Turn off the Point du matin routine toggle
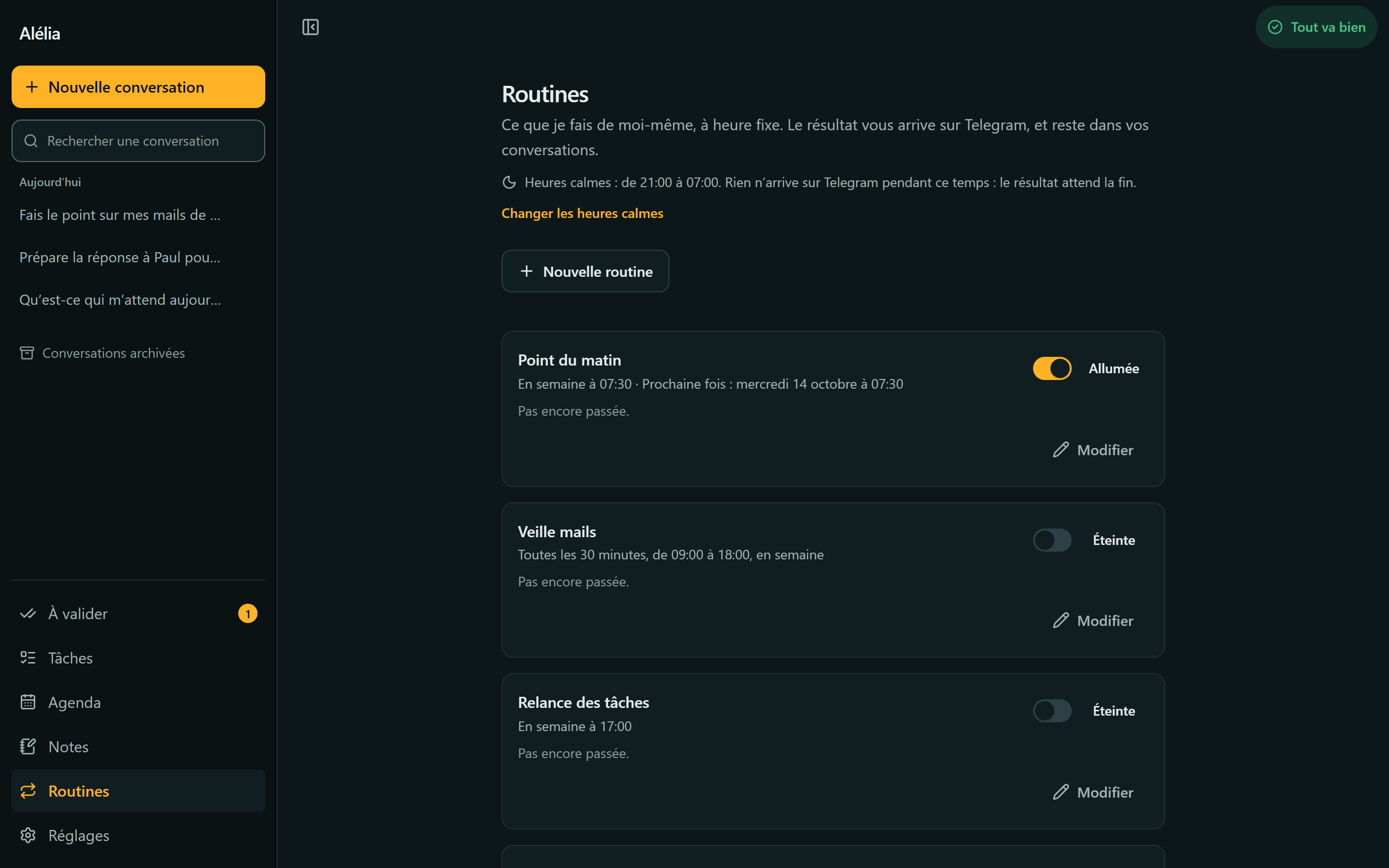The image size is (1389, 868). (x=1052, y=368)
